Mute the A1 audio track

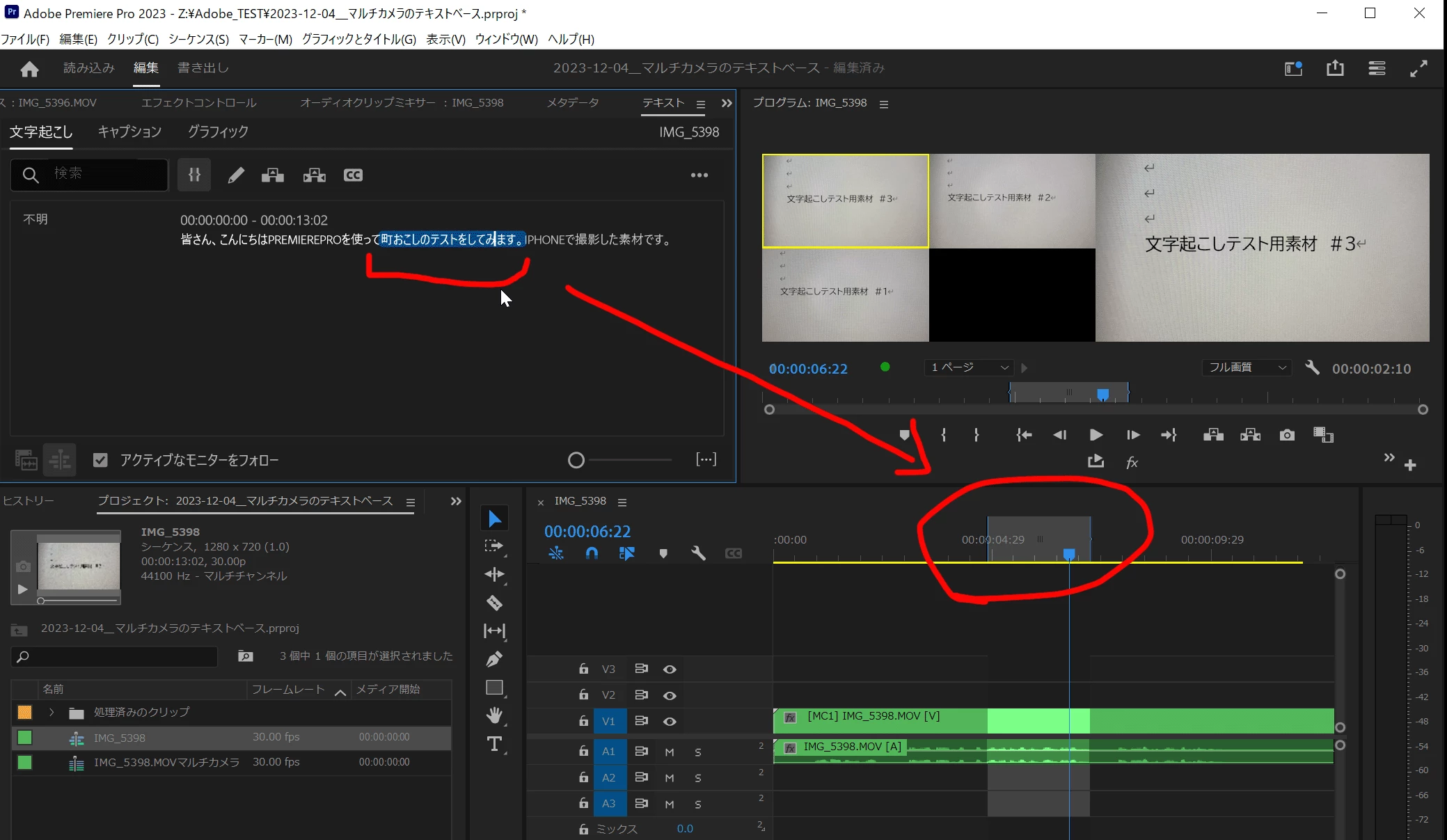(x=669, y=752)
